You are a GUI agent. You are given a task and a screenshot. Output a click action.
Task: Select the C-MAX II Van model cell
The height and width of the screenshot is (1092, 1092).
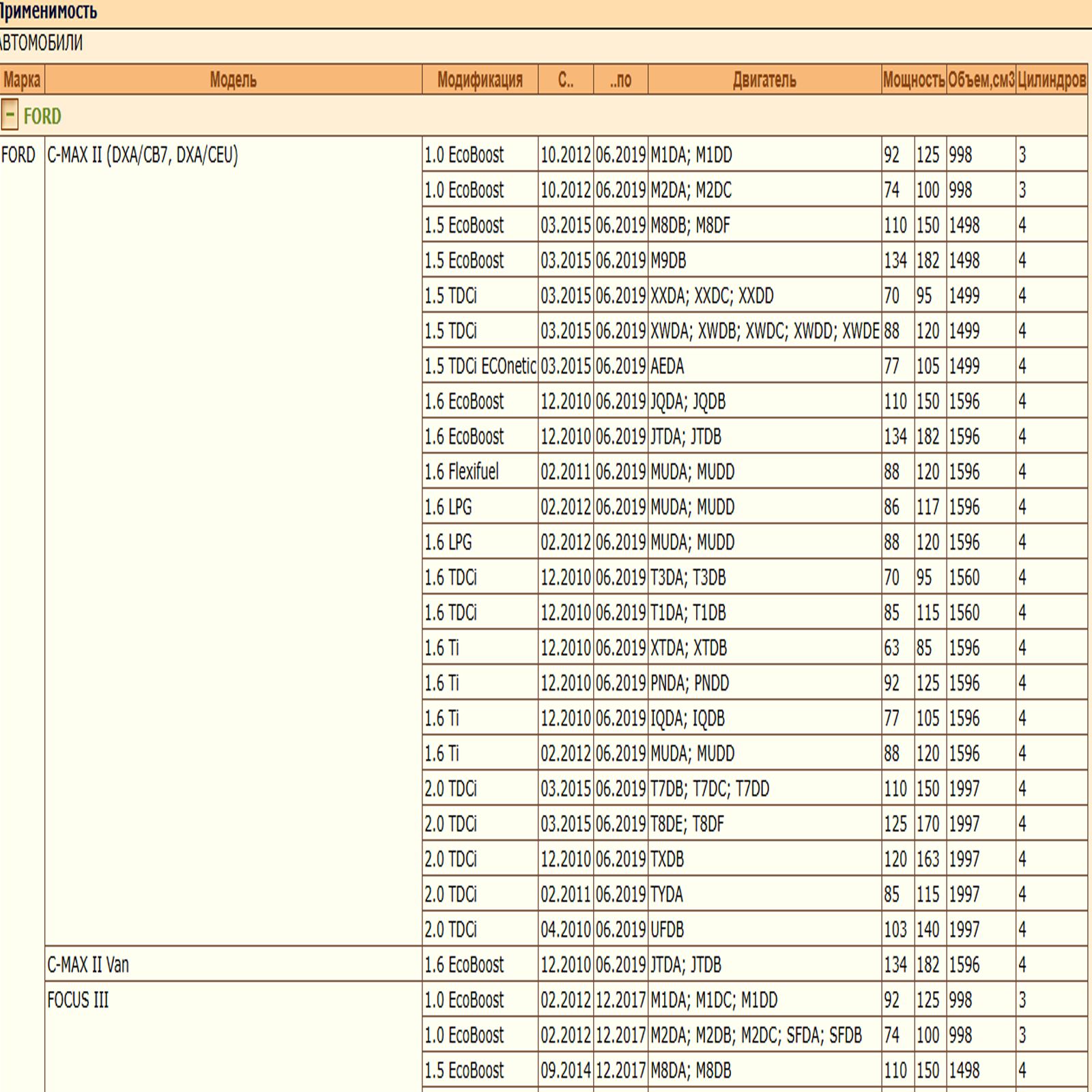[x=88, y=965]
